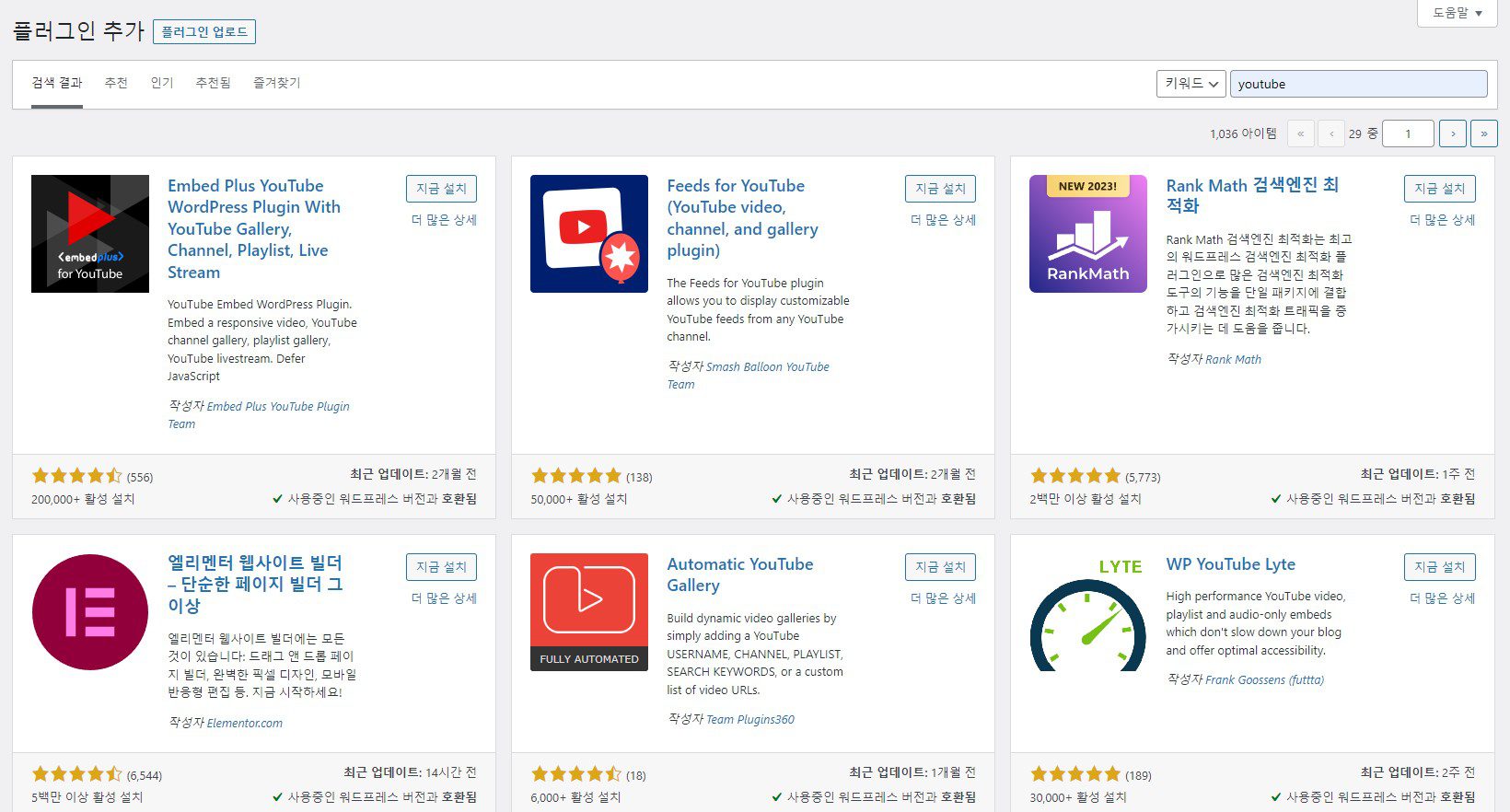Click the 1,036 아이템 count text
Image resolution: width=1510 pixels, height=812 pixels.
pos(1243,134)
